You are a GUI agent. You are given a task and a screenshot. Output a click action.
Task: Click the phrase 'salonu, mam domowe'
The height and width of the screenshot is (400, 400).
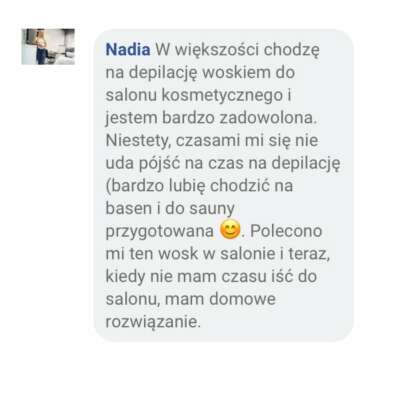[191, 299]
